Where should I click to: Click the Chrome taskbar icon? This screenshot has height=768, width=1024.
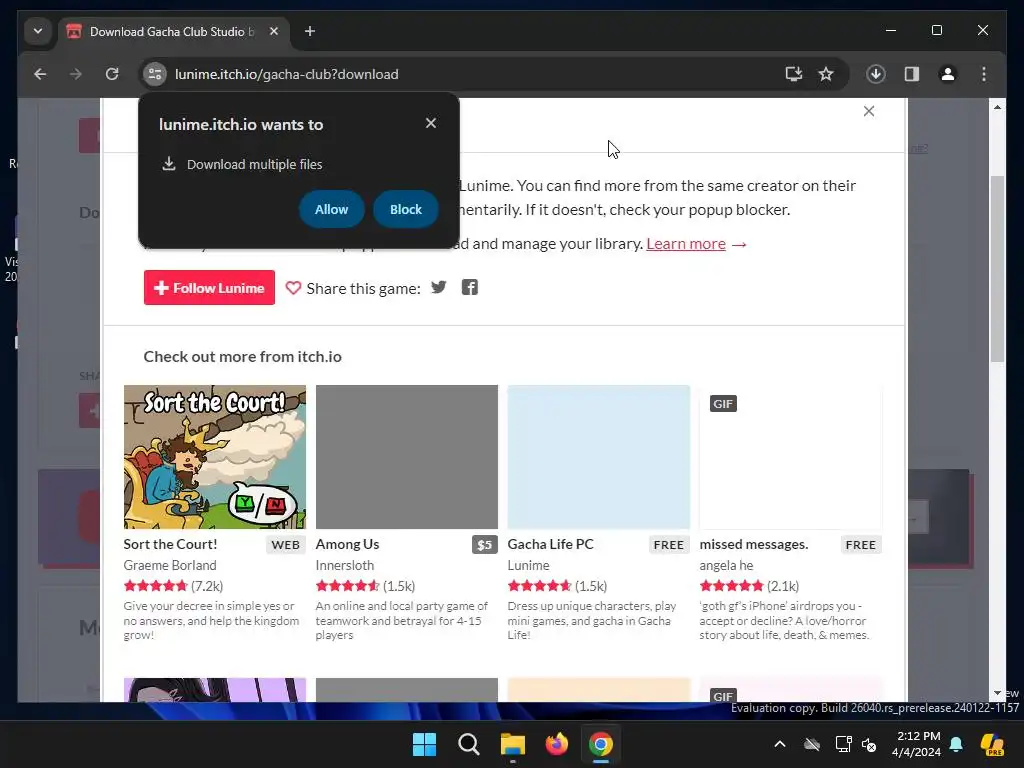pos(601,744)
